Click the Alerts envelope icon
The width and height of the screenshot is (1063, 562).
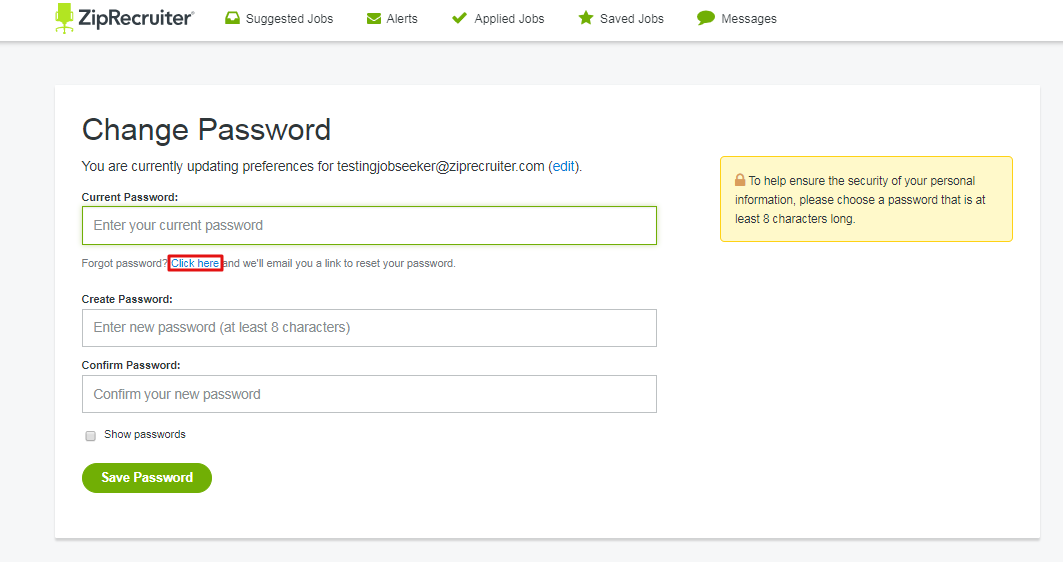pyautogui.click(x=374, y=18)
